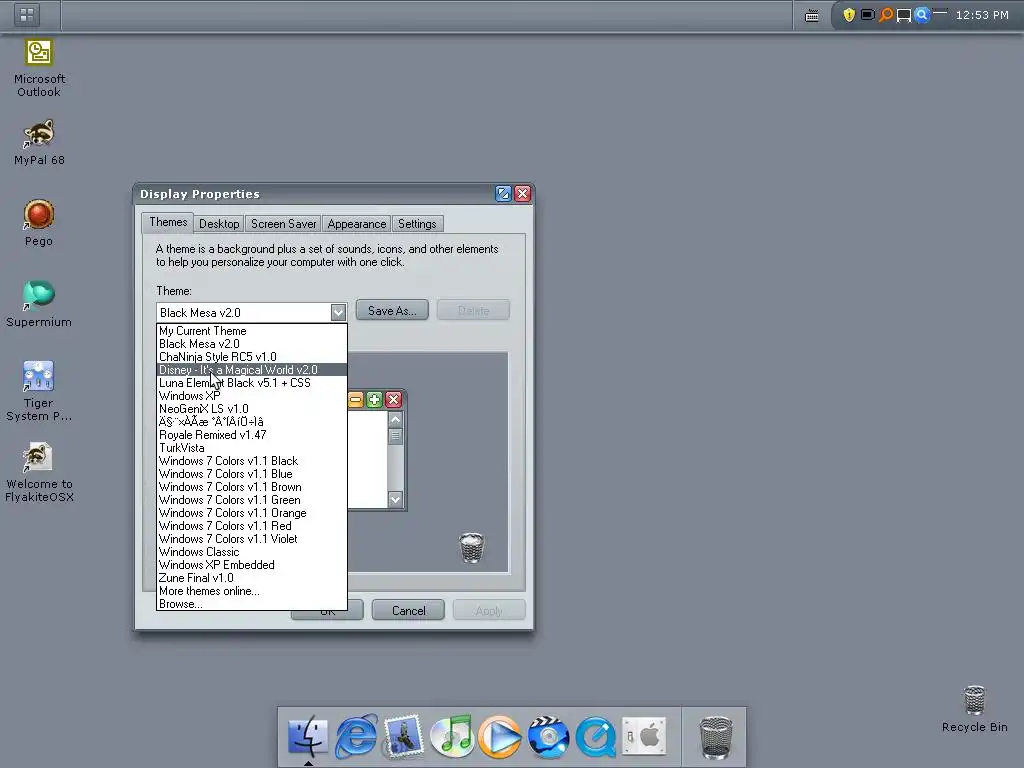Click the preview scrollbar down arrow
This screenshot has width=1024, height=768.
click(x=395, y=500)
